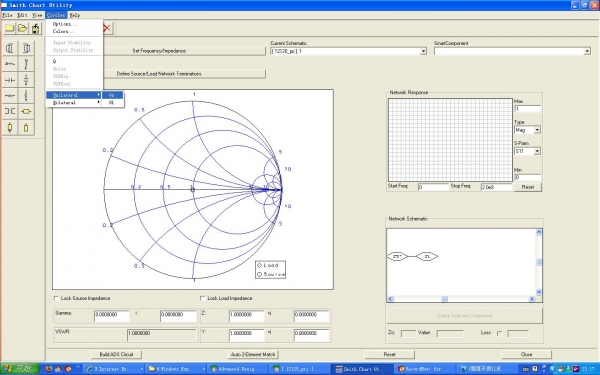
Task: Click the Network Schematic horizontal scrollbar thumb
Action: click(x=444, y=299)
